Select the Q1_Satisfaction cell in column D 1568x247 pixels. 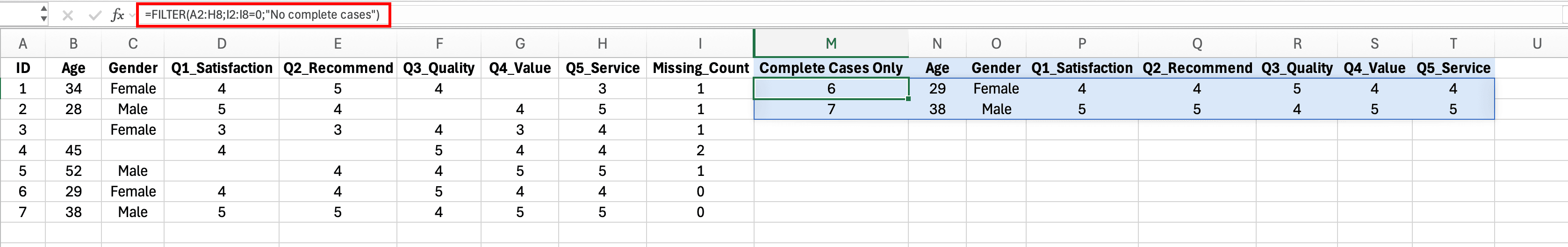222,68
